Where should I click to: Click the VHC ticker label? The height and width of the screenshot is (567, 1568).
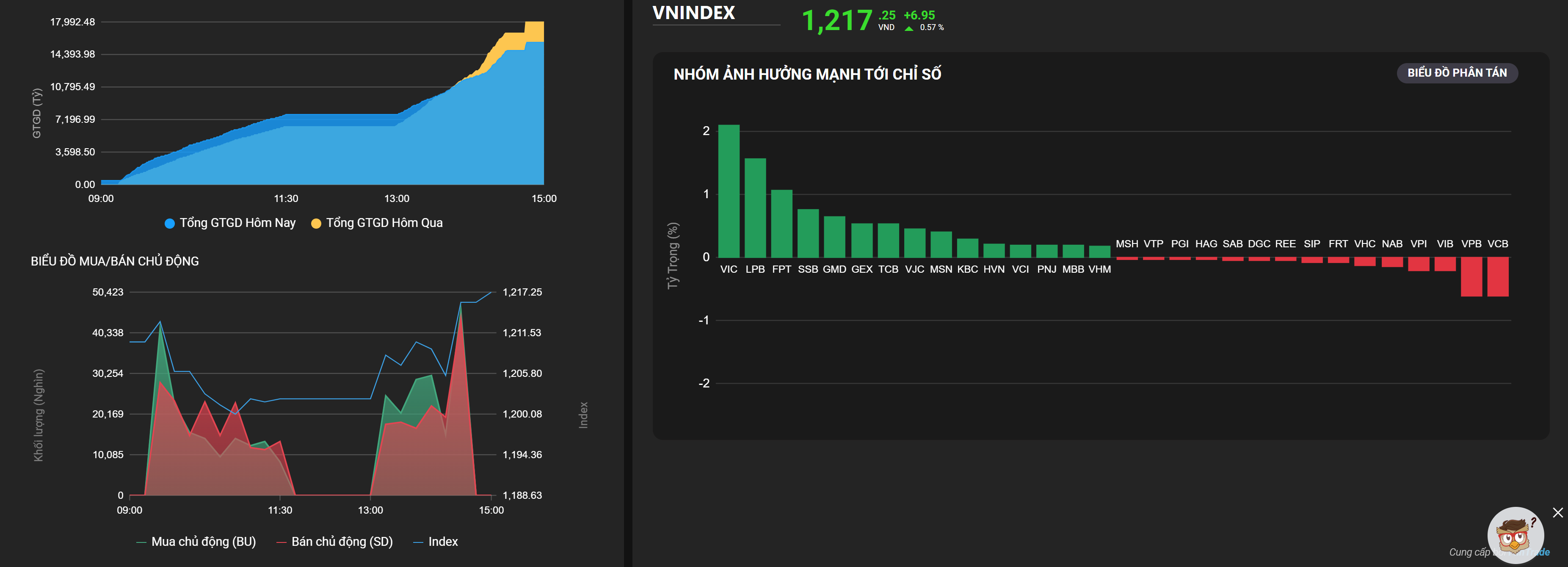(1365, 243)
